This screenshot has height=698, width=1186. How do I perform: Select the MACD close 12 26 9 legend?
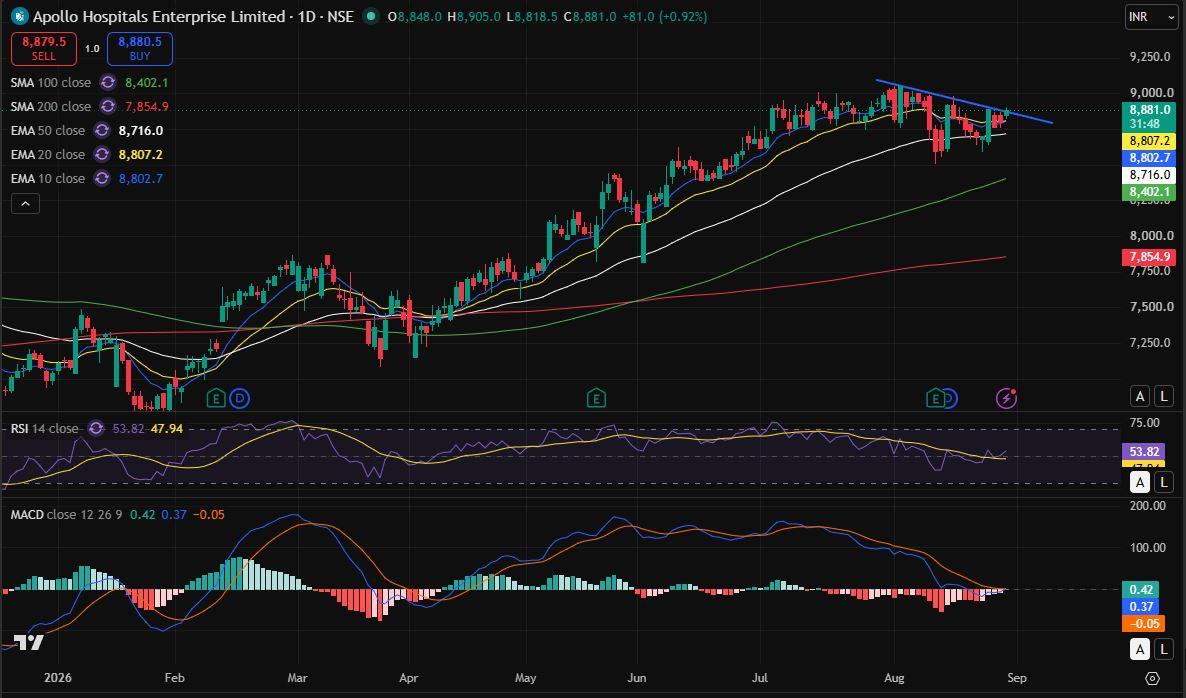pos(66,514)
